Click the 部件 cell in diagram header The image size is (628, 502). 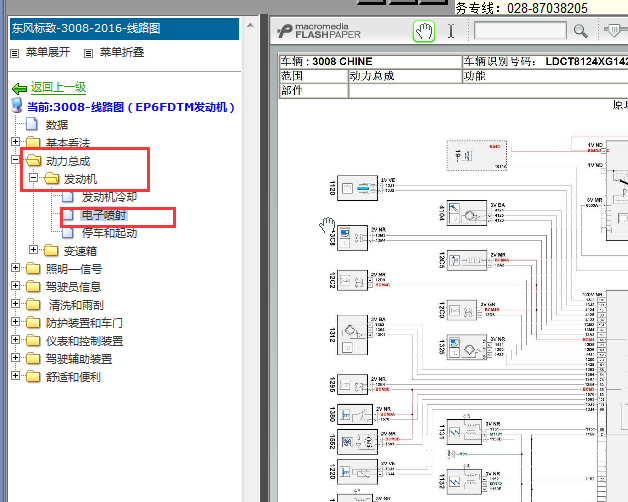pyautogui.click(x=314, y=90)
